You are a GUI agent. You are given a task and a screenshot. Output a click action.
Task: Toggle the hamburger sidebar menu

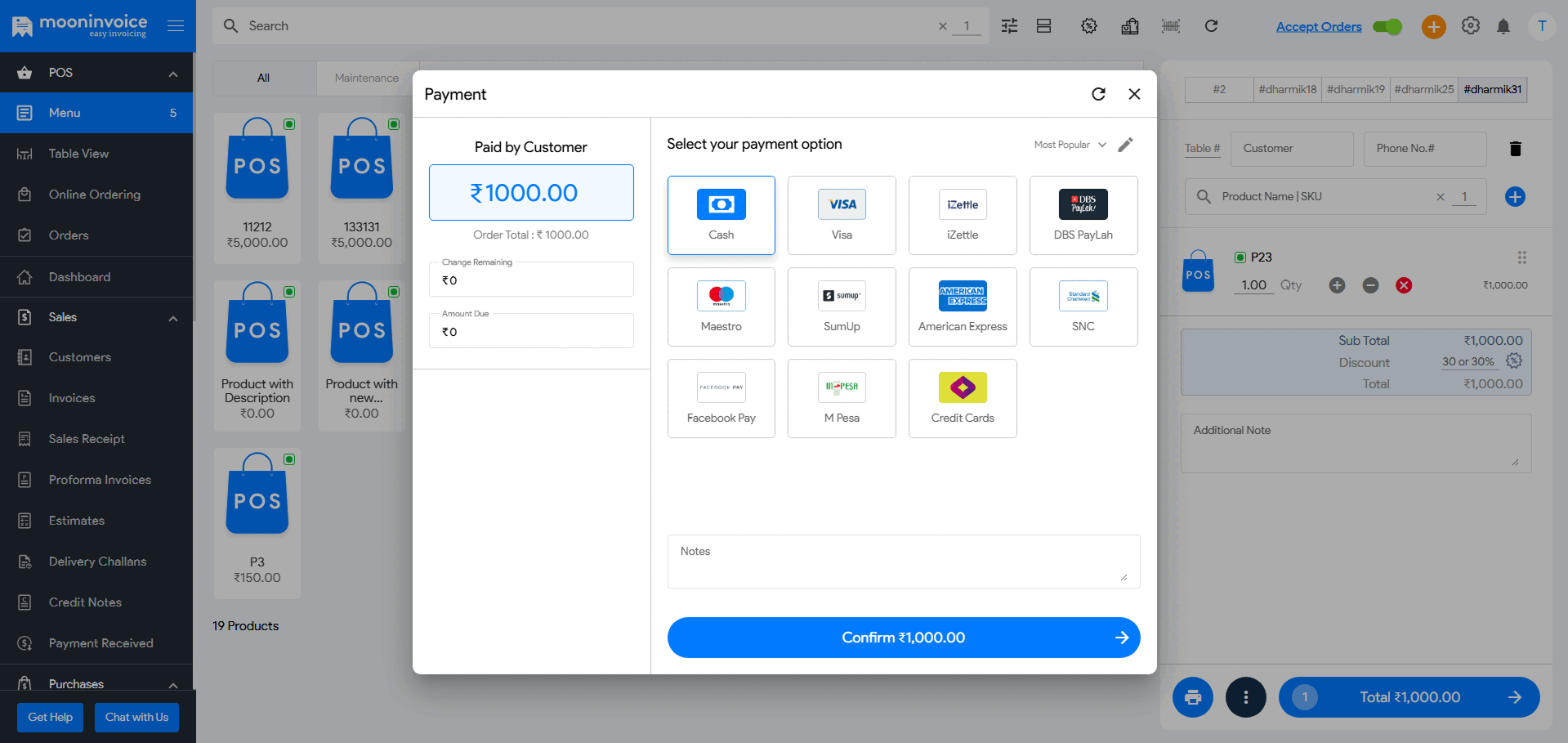click(176, 26)
